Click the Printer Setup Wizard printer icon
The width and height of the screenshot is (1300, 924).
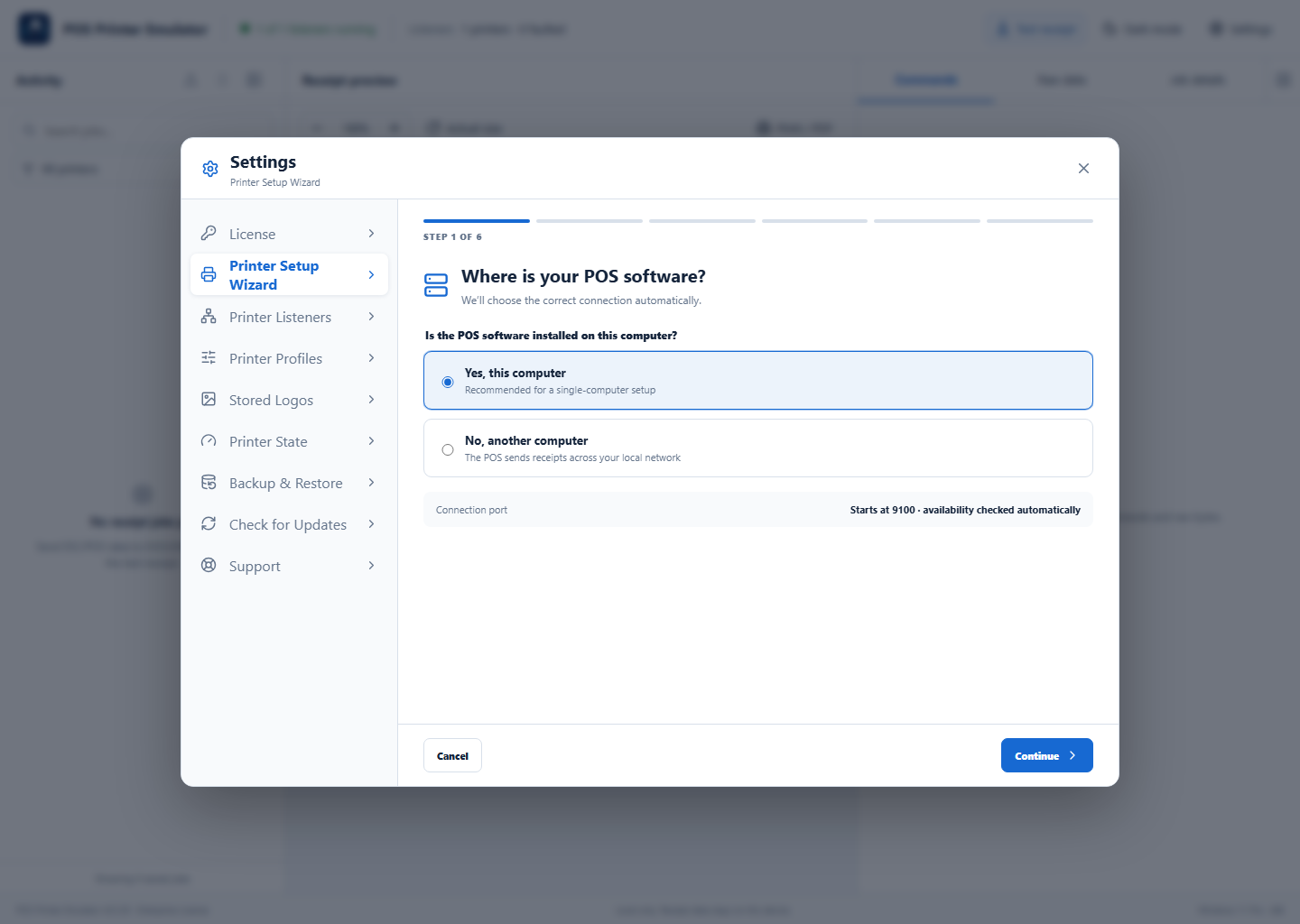click(209, 274)
